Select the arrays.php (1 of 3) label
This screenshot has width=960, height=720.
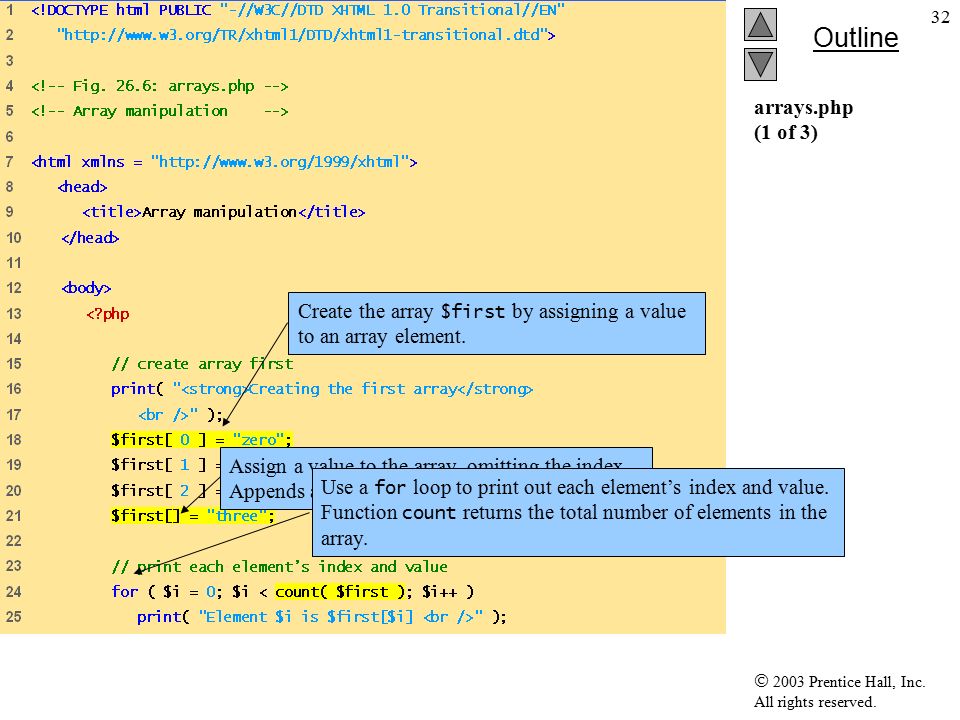(803, 120)
